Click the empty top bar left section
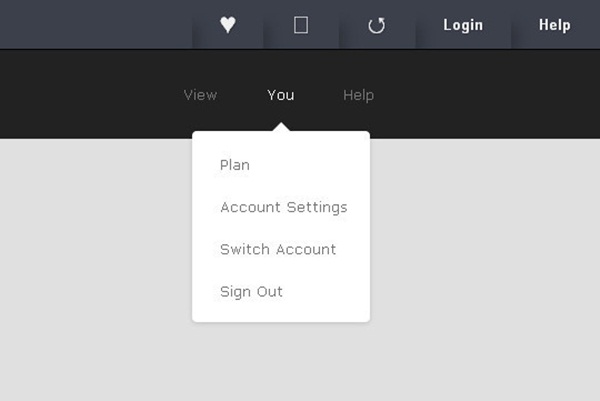The height and width of the screenshot is (401, 600). tap(96, 24)
